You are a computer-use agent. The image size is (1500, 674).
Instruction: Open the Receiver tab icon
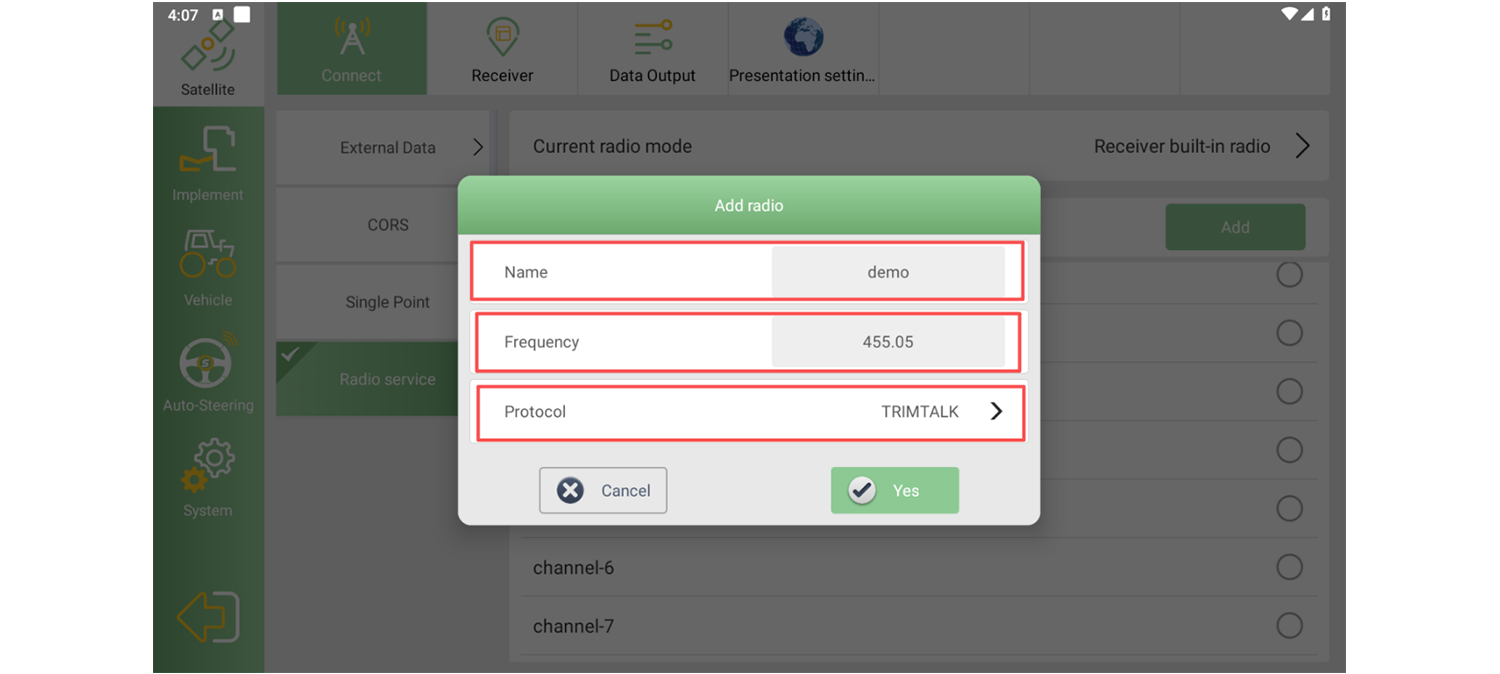(x=502, y=38)
